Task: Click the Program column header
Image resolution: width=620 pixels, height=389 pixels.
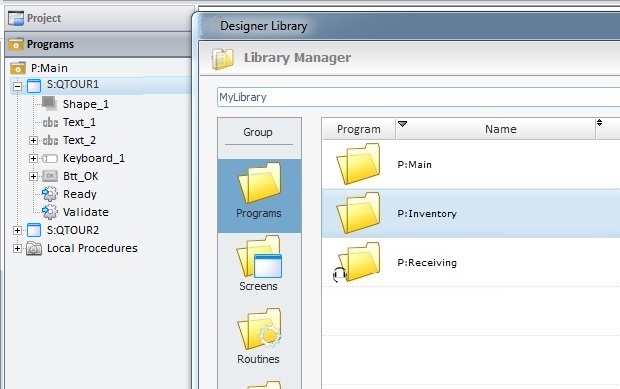Action: point(359,129)
